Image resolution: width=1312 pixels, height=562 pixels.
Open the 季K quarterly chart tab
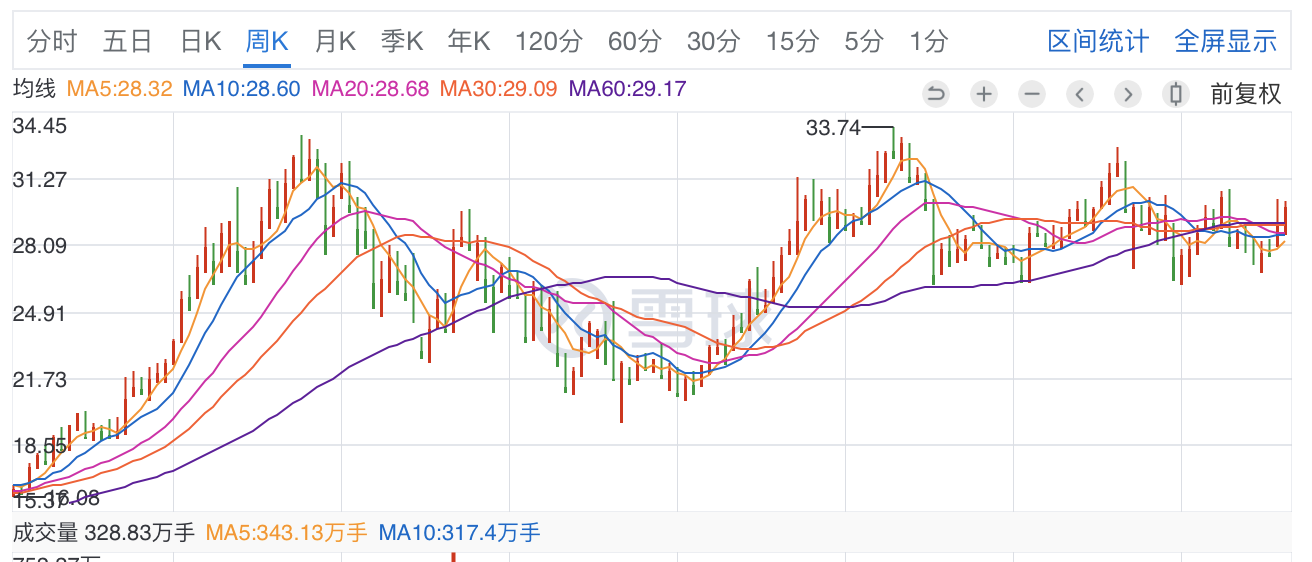pyautogui.click(x=402, y=41)
